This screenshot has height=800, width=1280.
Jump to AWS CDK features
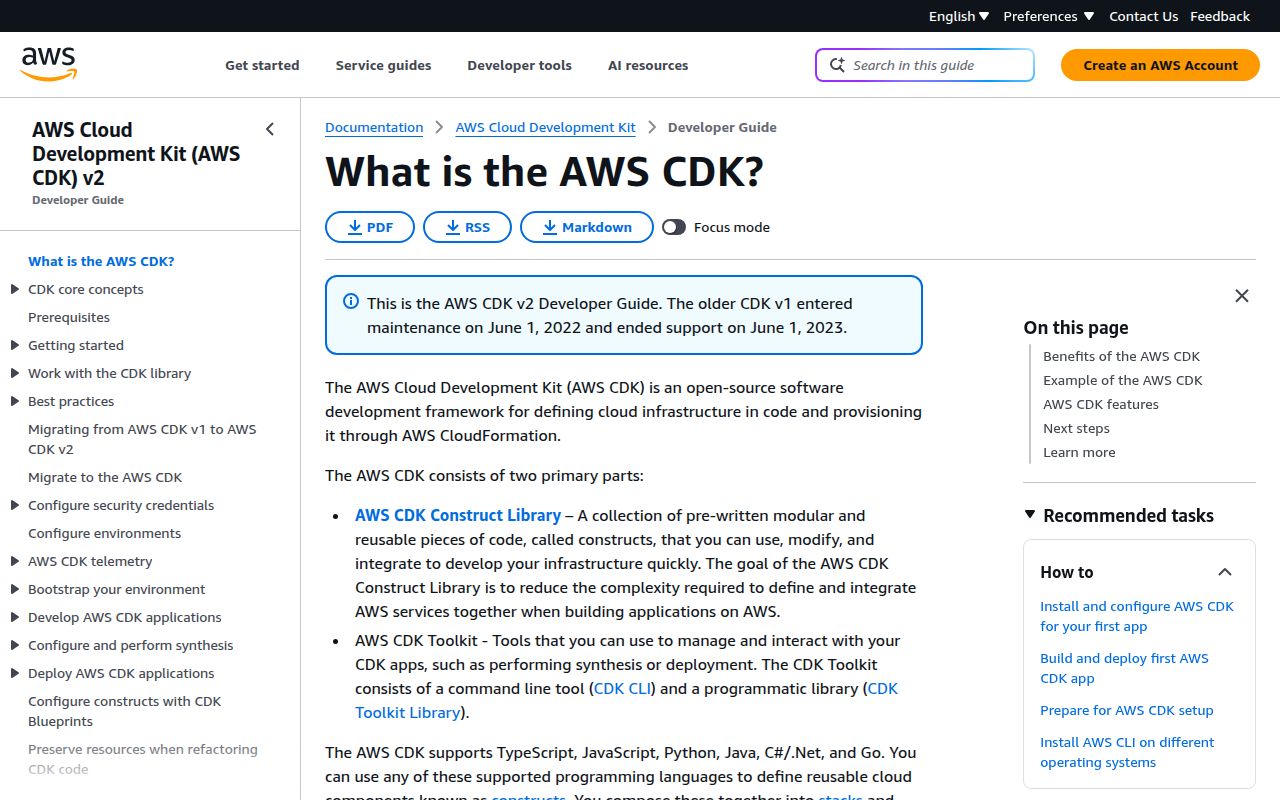click(1100, 404)
